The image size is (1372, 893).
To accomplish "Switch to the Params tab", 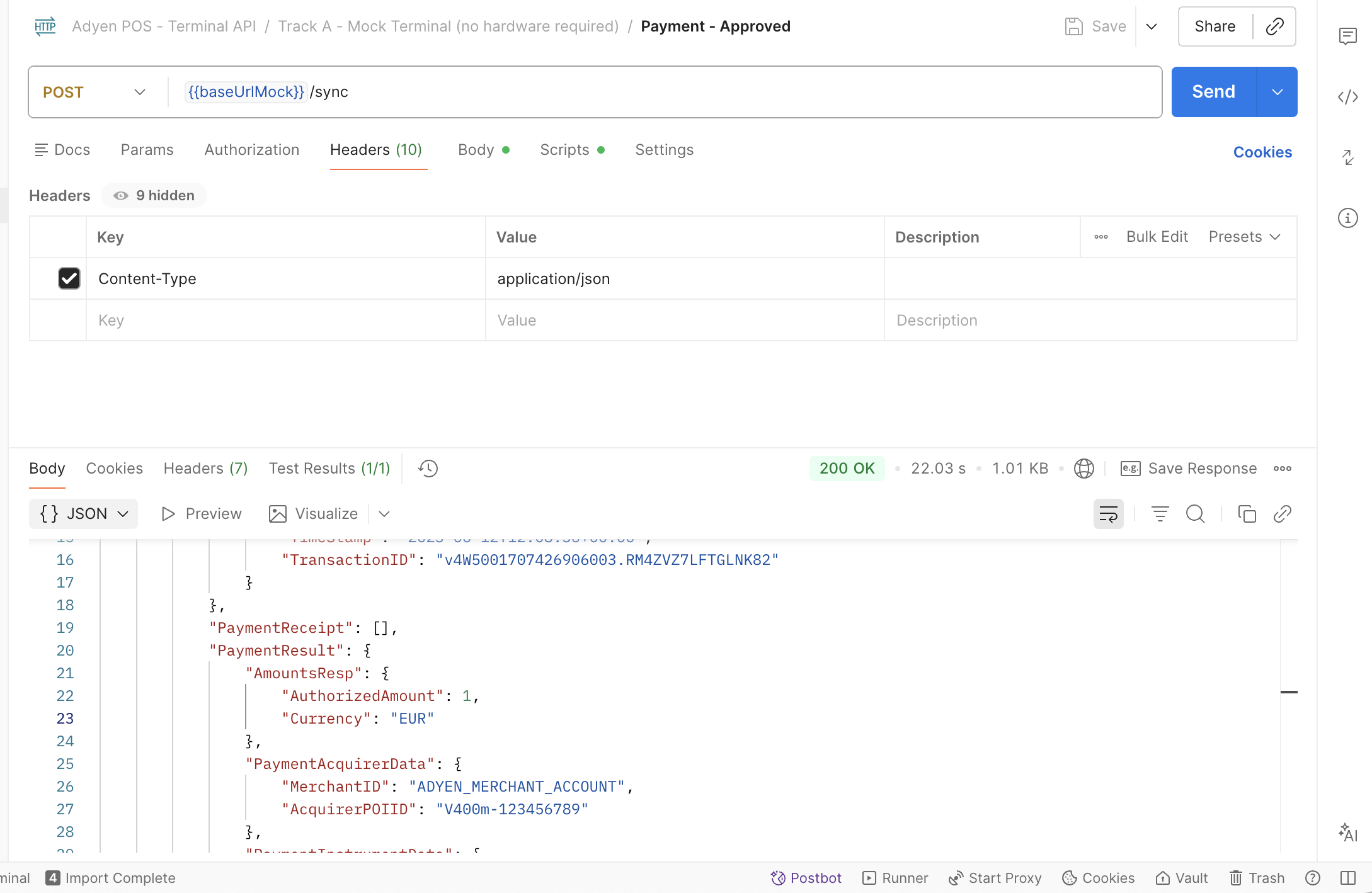I will pyautogui.click(x=147, y=150).
